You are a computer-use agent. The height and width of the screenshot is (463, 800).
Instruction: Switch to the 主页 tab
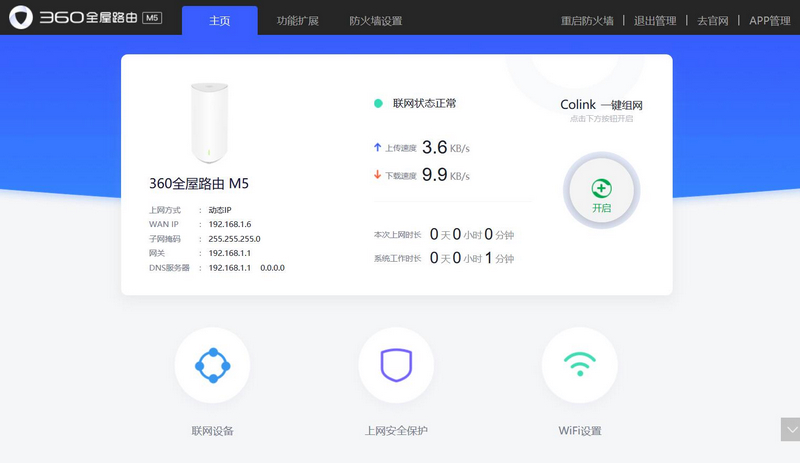[x=219, y=20]
